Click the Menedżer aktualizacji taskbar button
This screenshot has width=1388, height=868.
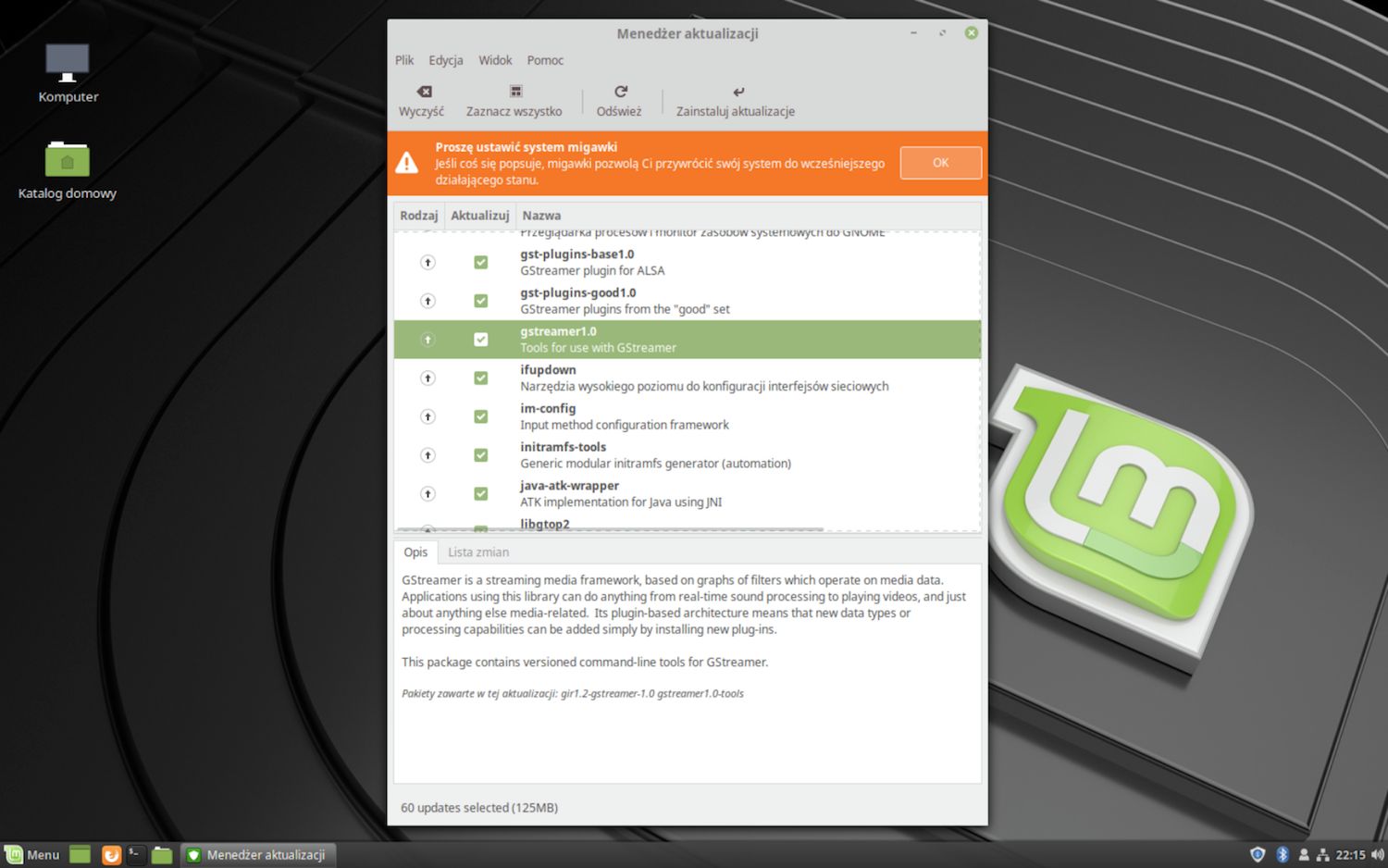pos(257,855)
